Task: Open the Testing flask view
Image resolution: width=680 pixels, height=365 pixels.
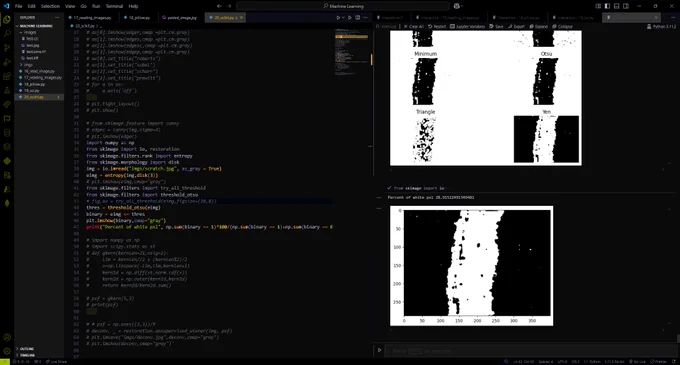Action: click(x=7, y=91)
